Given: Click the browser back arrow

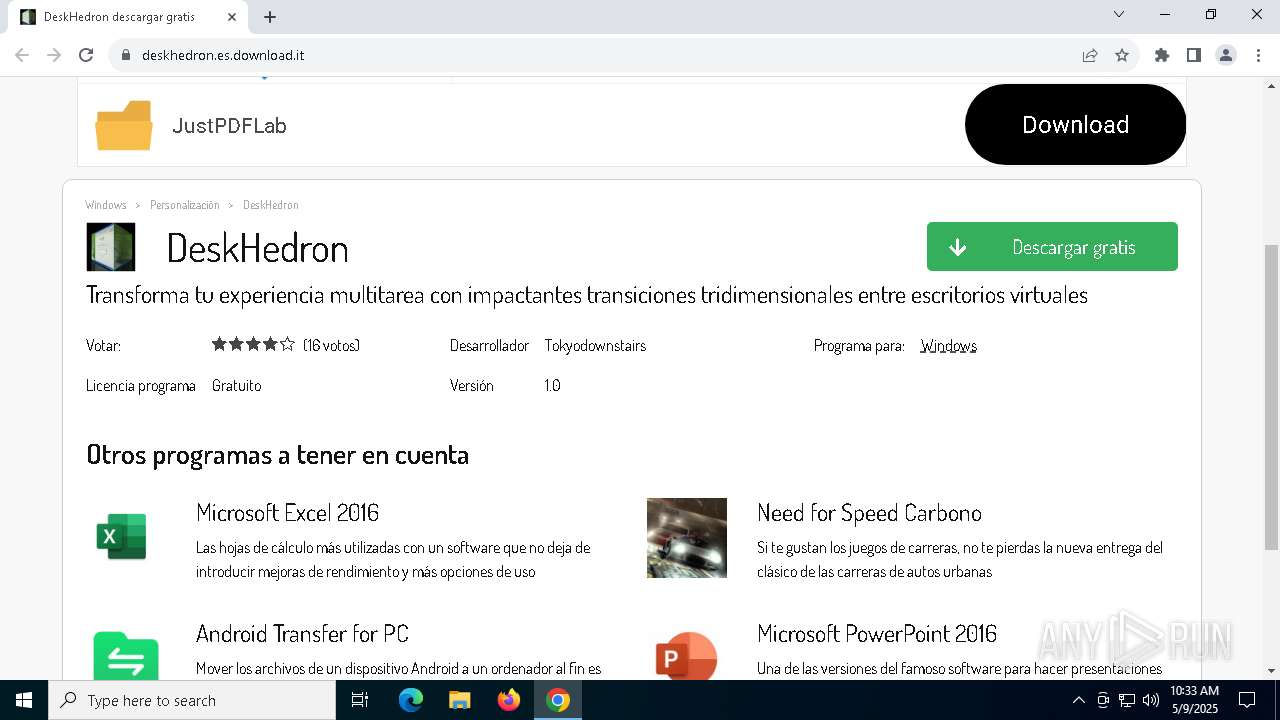Looking at the screenshot, I should (22, 55).
